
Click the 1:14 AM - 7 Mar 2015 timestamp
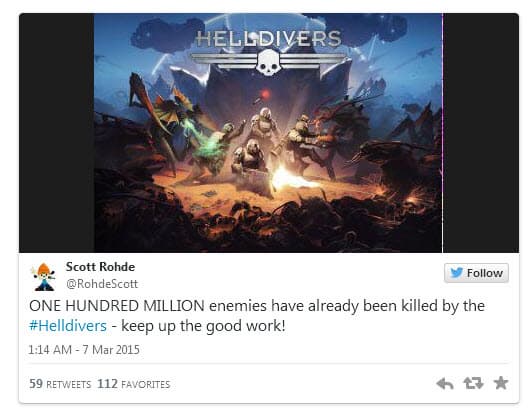click(x=84, y=350)
